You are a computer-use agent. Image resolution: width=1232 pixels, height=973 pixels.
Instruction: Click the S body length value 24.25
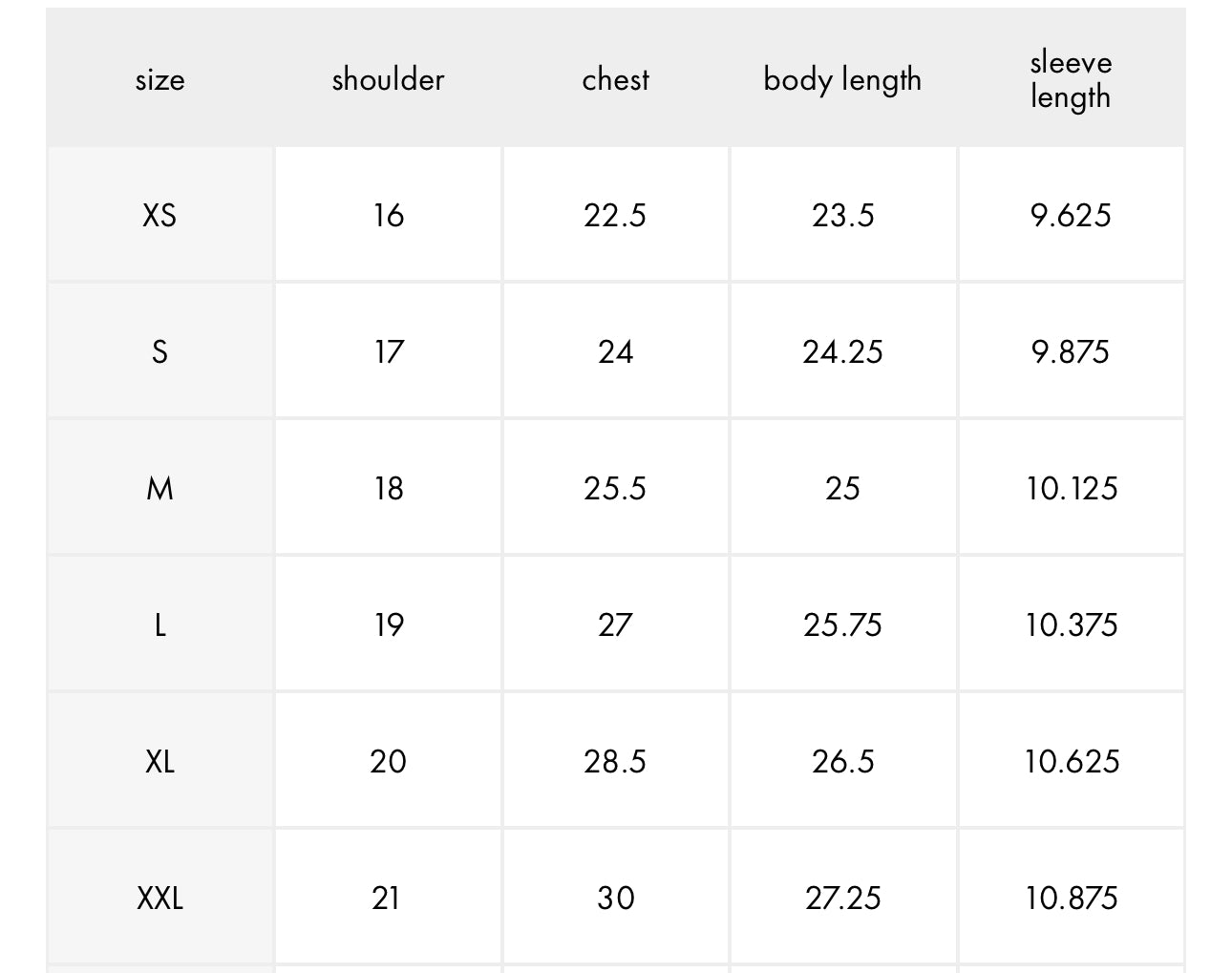point(842,352)
